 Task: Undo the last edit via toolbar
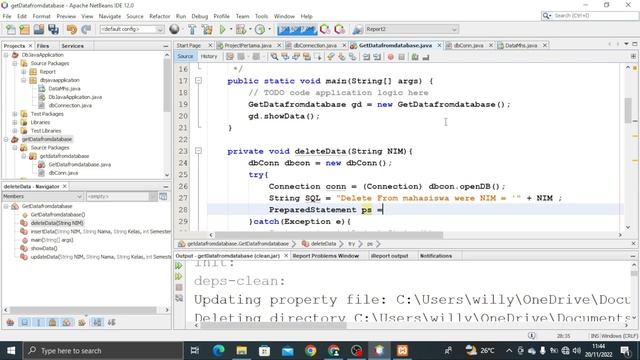tap(72, 29)
